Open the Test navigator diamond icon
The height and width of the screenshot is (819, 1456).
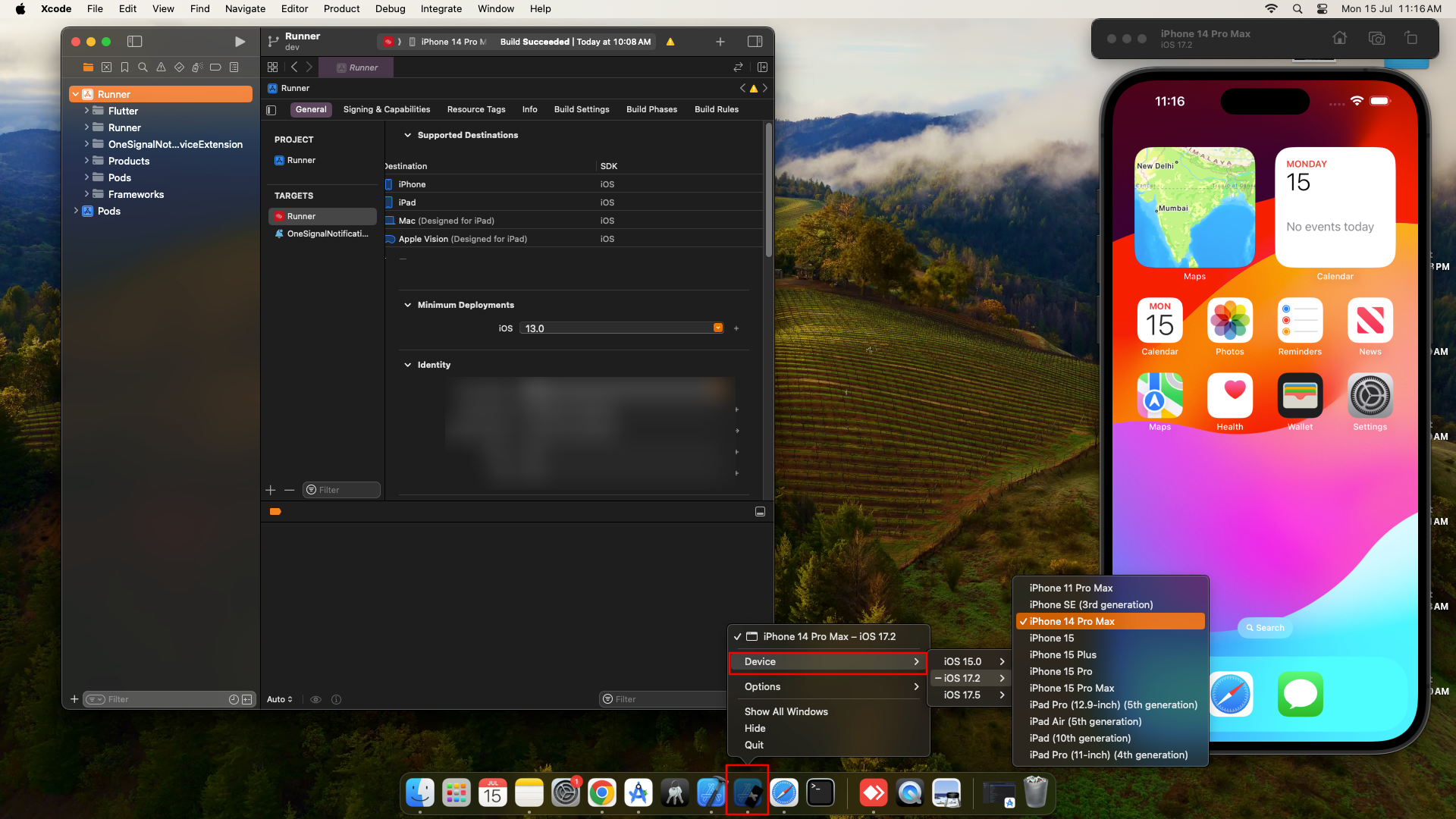click(179, 67)
